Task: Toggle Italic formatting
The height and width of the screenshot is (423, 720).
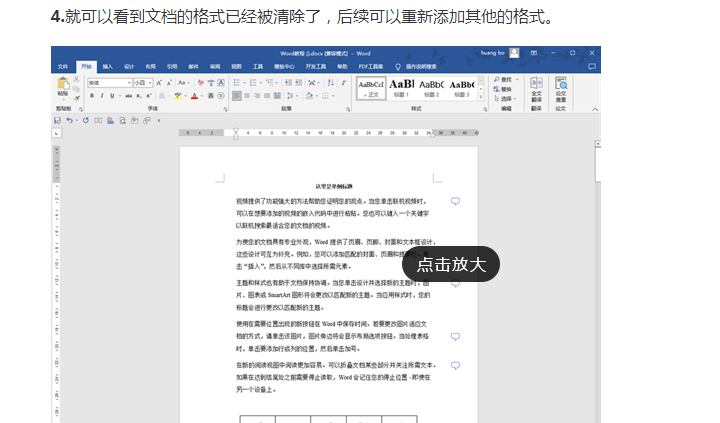Action: point(102,96)
